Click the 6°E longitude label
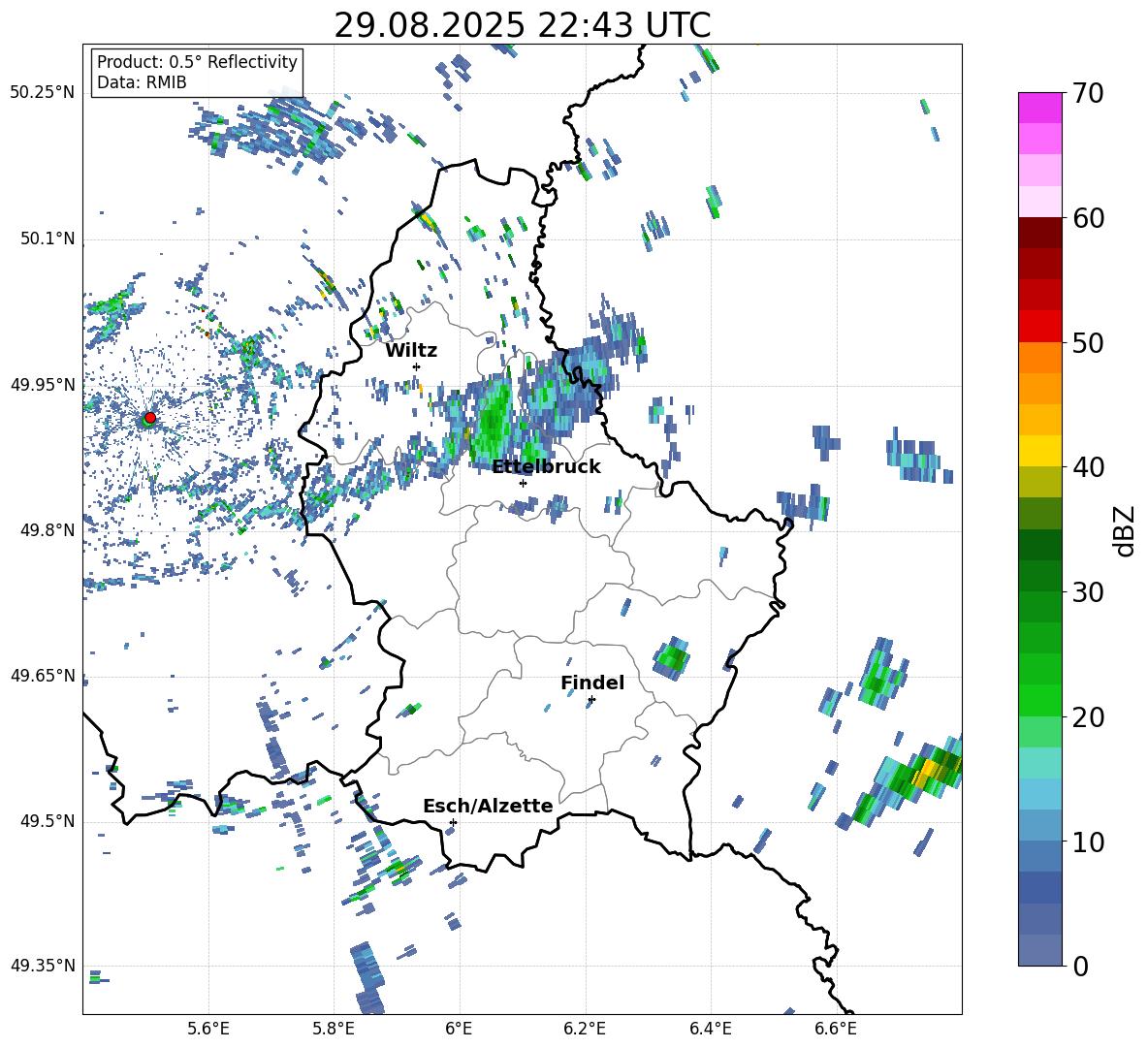The height and width of the screenshot is (1048, 1148). pyautogui.click(x=459, y=1029)
